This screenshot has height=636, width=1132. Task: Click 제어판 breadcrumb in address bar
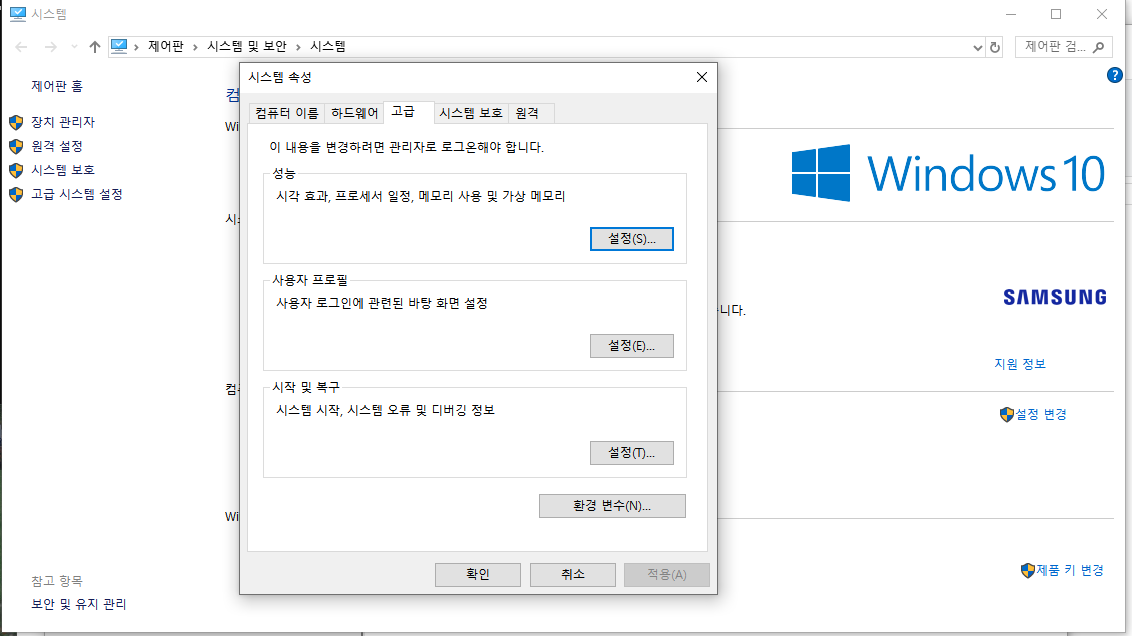pyautogui.click(x=166, y=46)
